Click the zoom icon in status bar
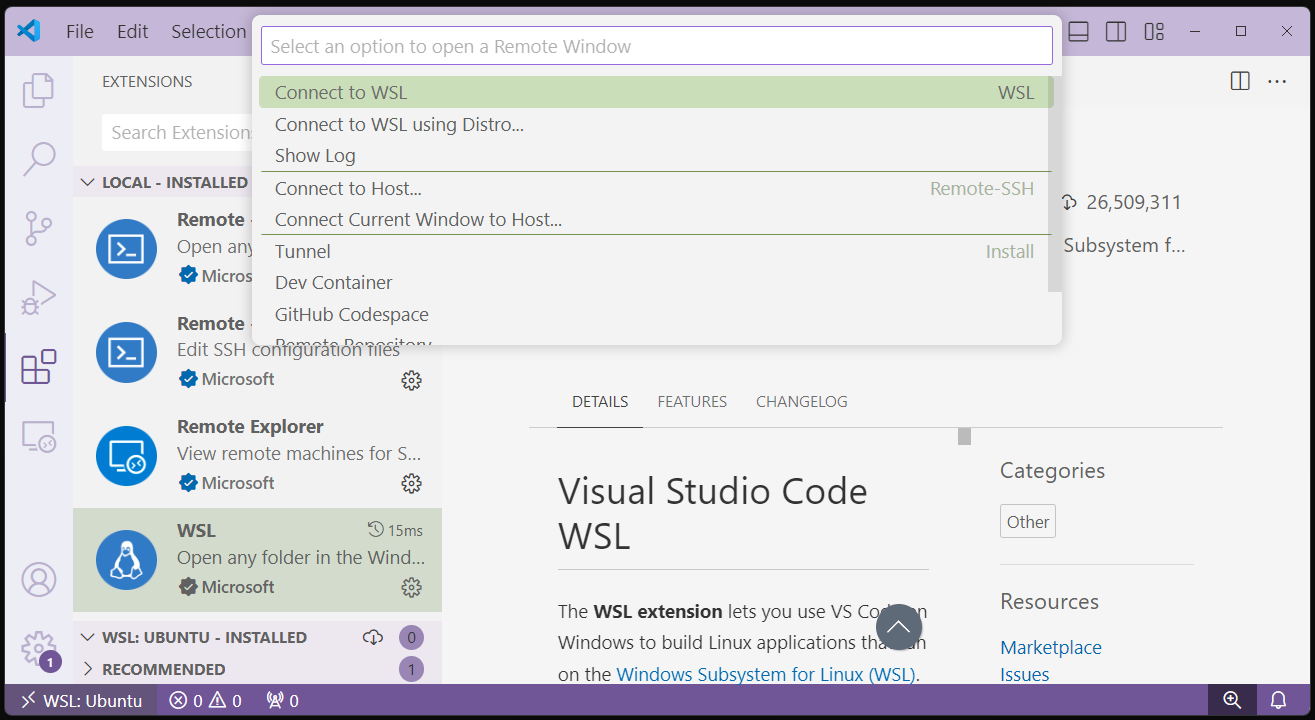Screen dimensions: 1315x720 1232,701
